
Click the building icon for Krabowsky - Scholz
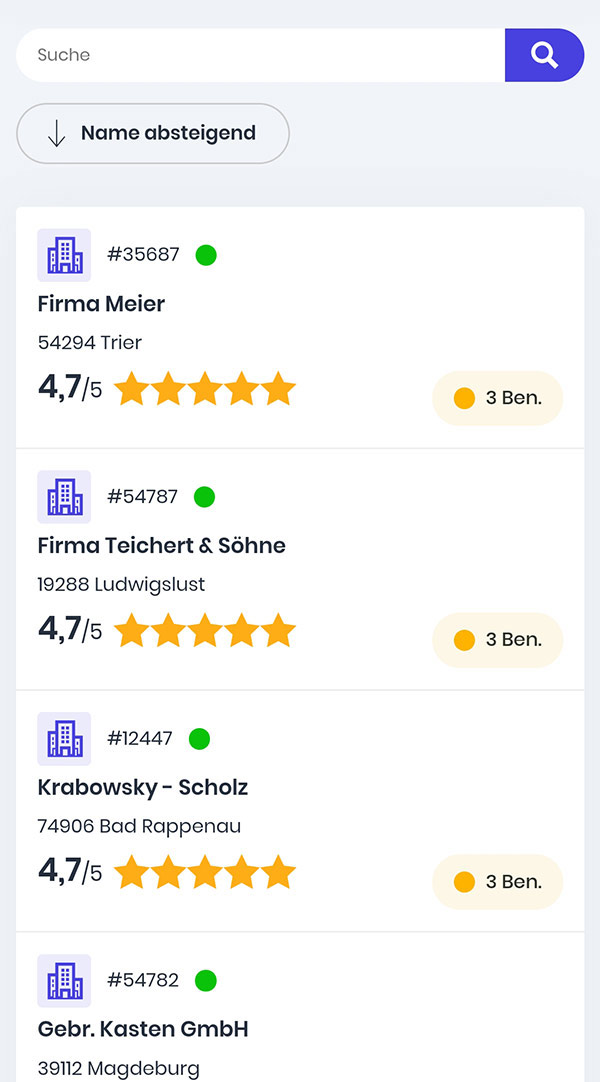click(x=64, y=739)
